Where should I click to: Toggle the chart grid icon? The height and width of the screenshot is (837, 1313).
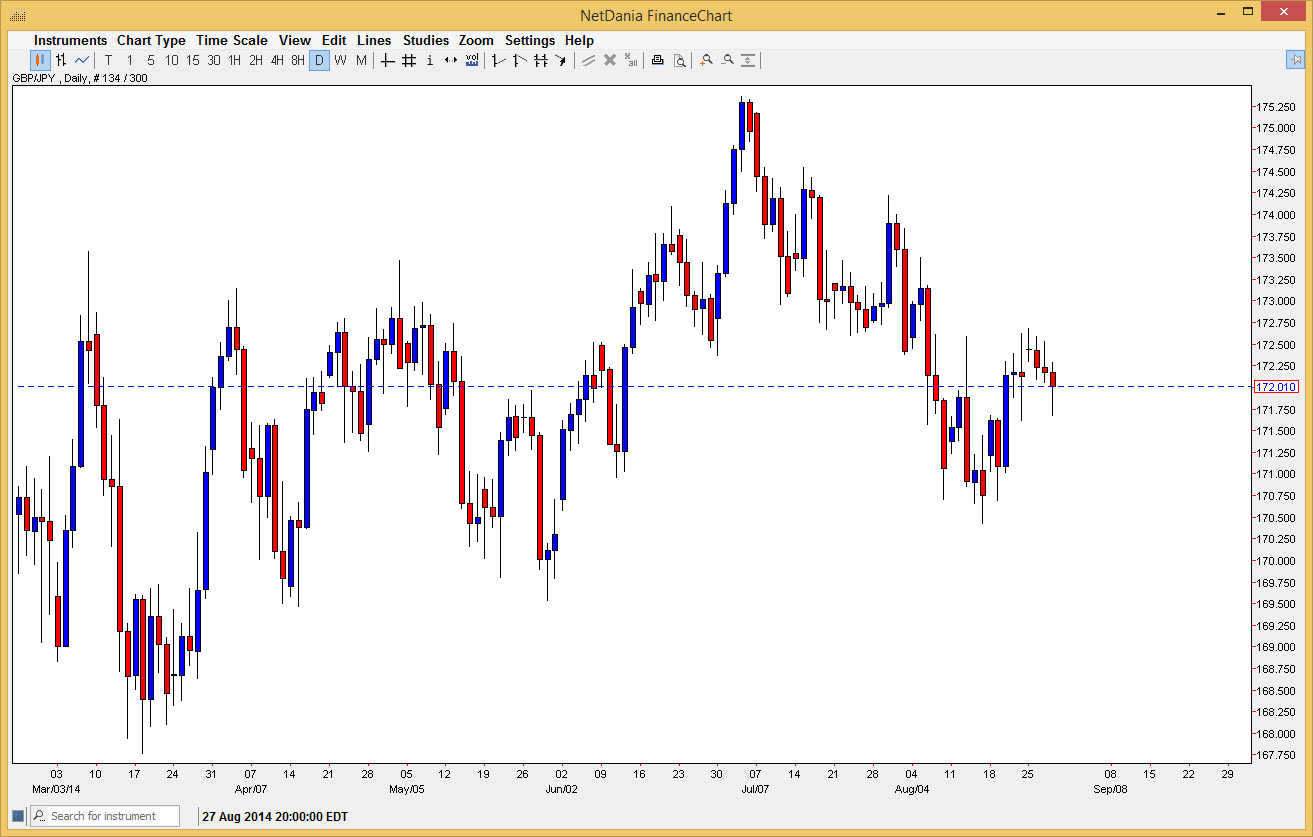[x=409, y=61]
